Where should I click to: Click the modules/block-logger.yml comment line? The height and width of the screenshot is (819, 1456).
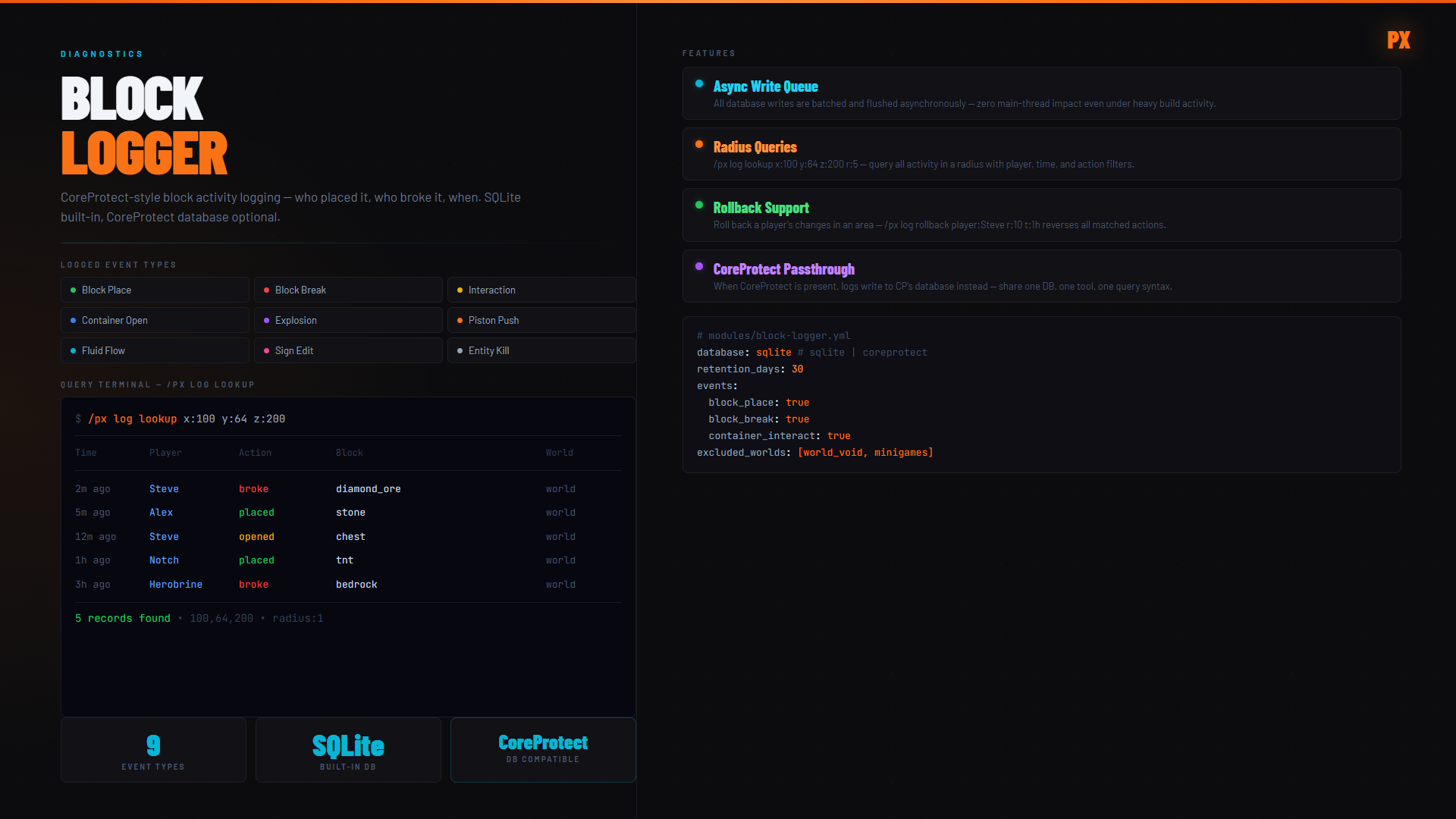tap(773, 336)
